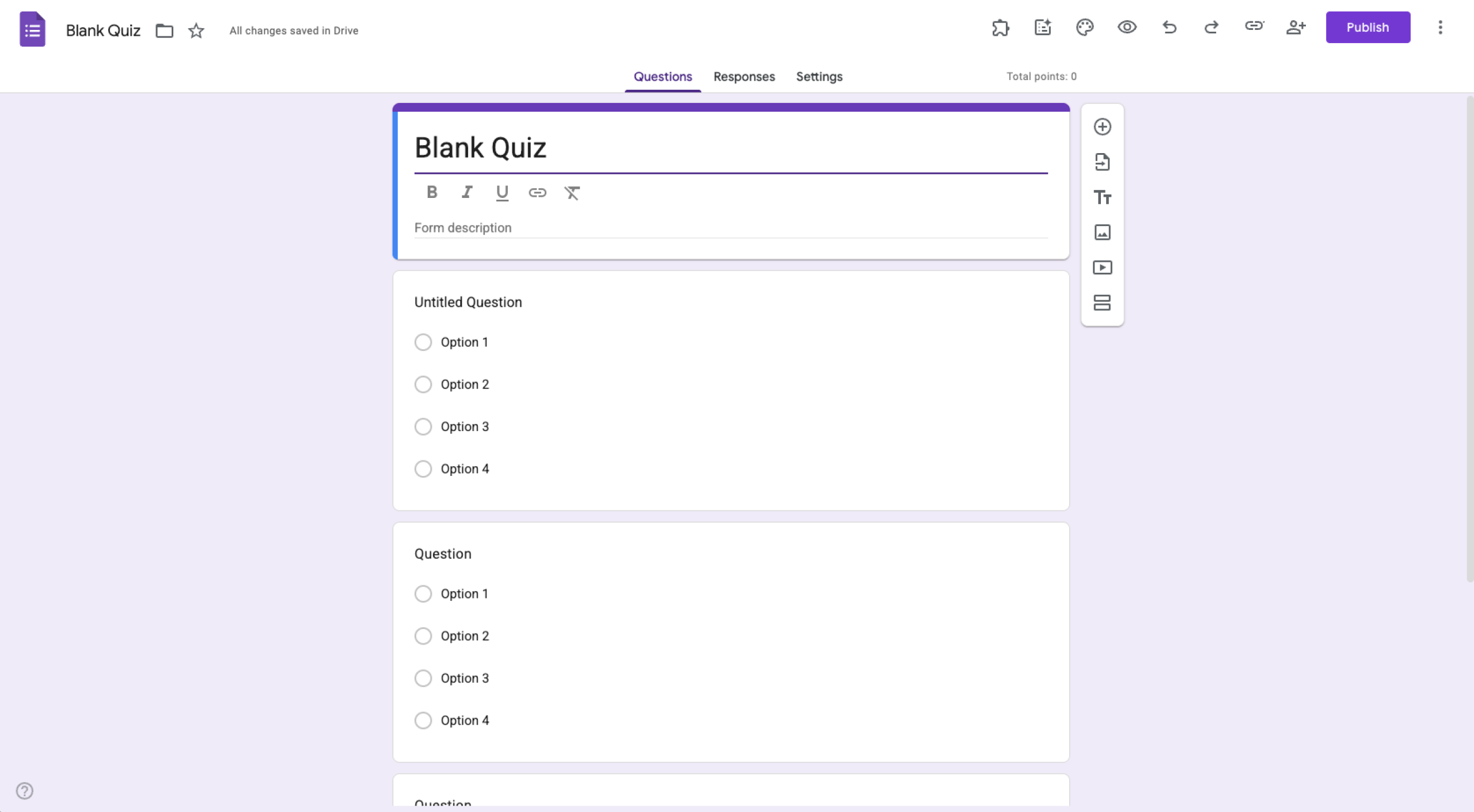Copy the responder link
Image resolution: width=1474 pixels, height=812 pixels.
[1253, 27]
